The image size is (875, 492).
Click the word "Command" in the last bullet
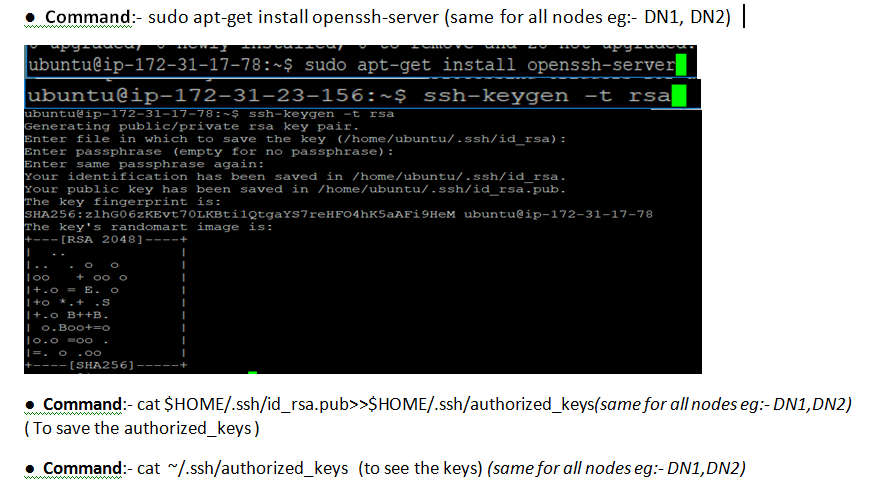82,469
